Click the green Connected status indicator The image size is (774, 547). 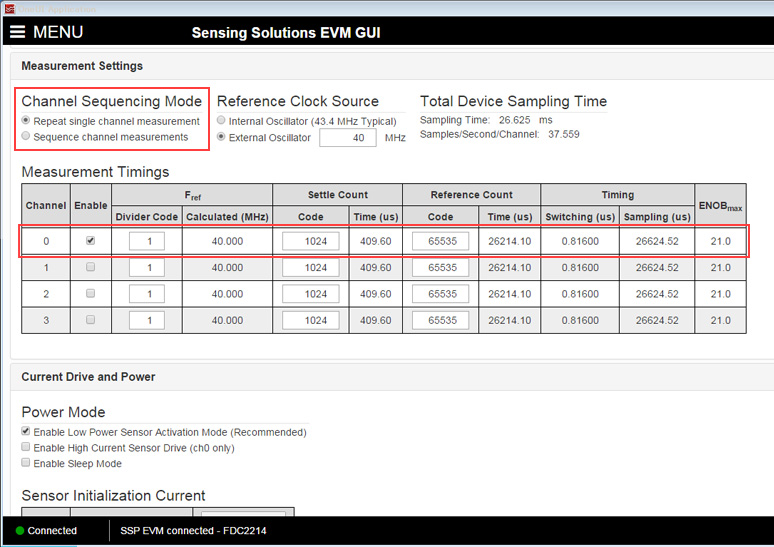20,530
